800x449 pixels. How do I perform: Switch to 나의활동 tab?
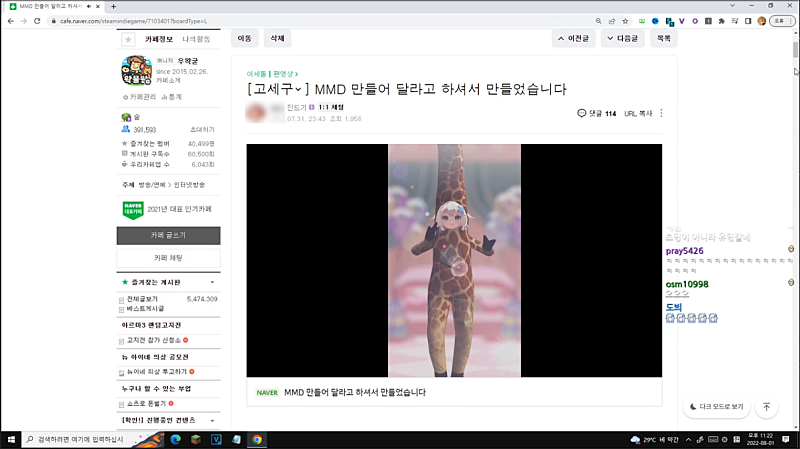(196, 39)
